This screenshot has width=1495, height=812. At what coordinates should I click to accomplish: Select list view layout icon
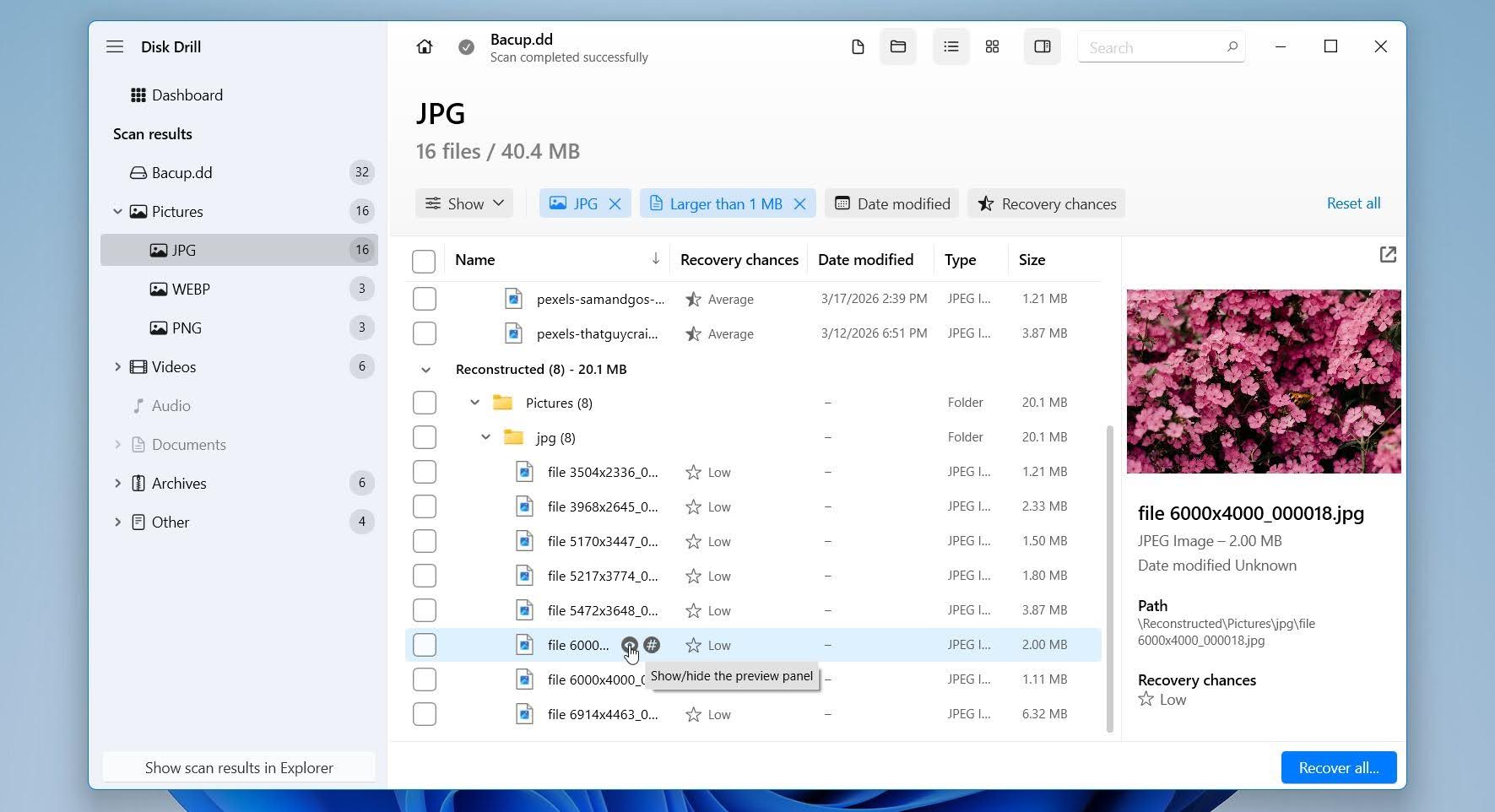tap(951, 46)
